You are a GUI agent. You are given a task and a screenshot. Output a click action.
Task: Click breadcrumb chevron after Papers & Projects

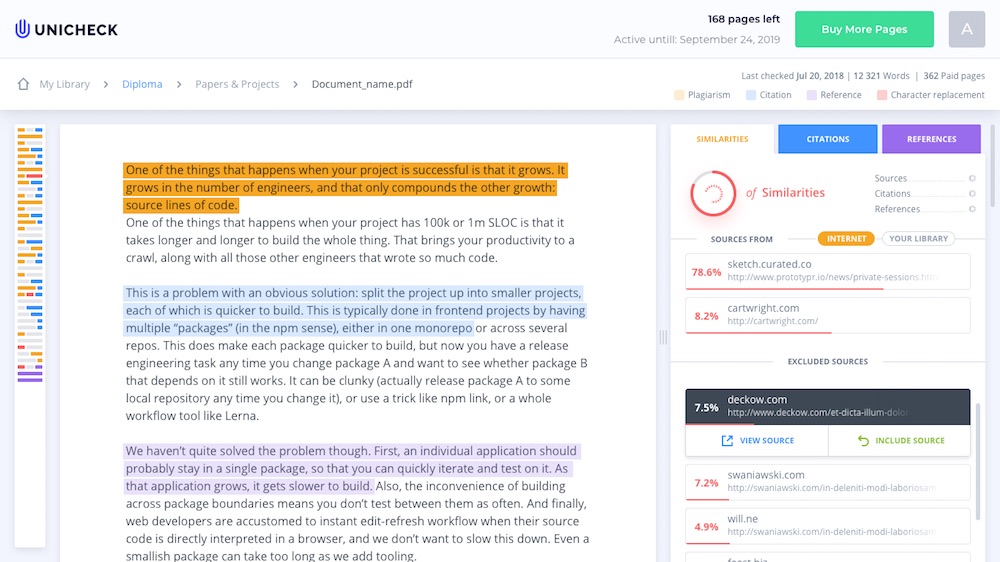pos(295,84)
